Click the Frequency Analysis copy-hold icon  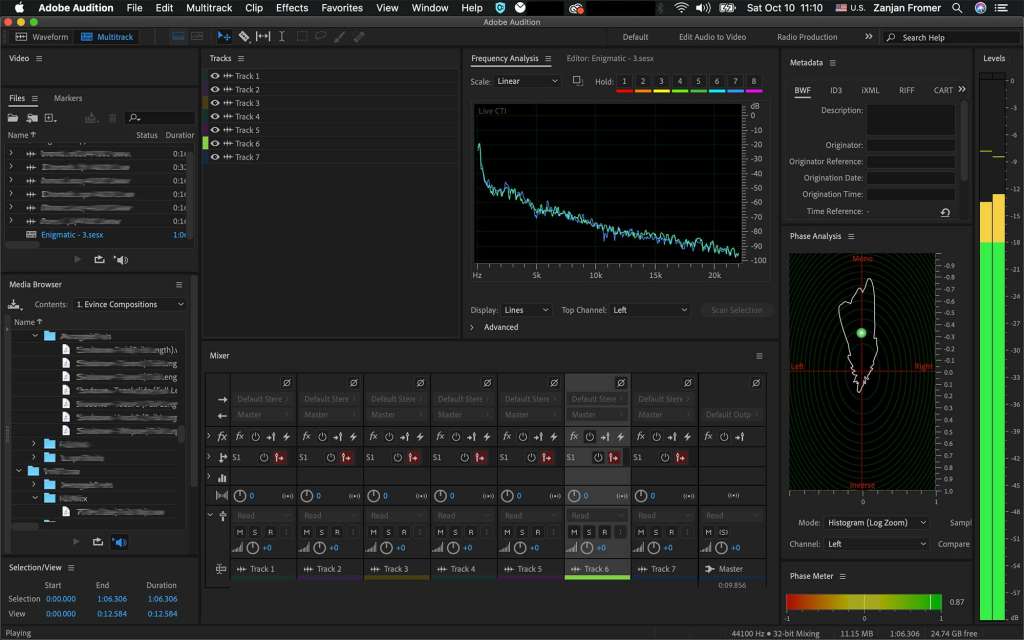click(577, 81)
